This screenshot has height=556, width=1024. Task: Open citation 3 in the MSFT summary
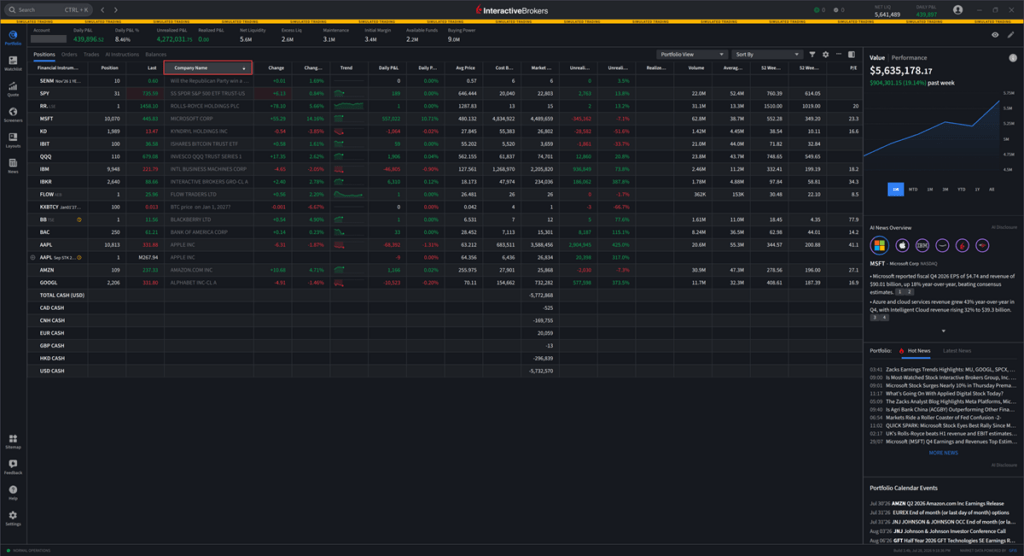coord(875,318)
